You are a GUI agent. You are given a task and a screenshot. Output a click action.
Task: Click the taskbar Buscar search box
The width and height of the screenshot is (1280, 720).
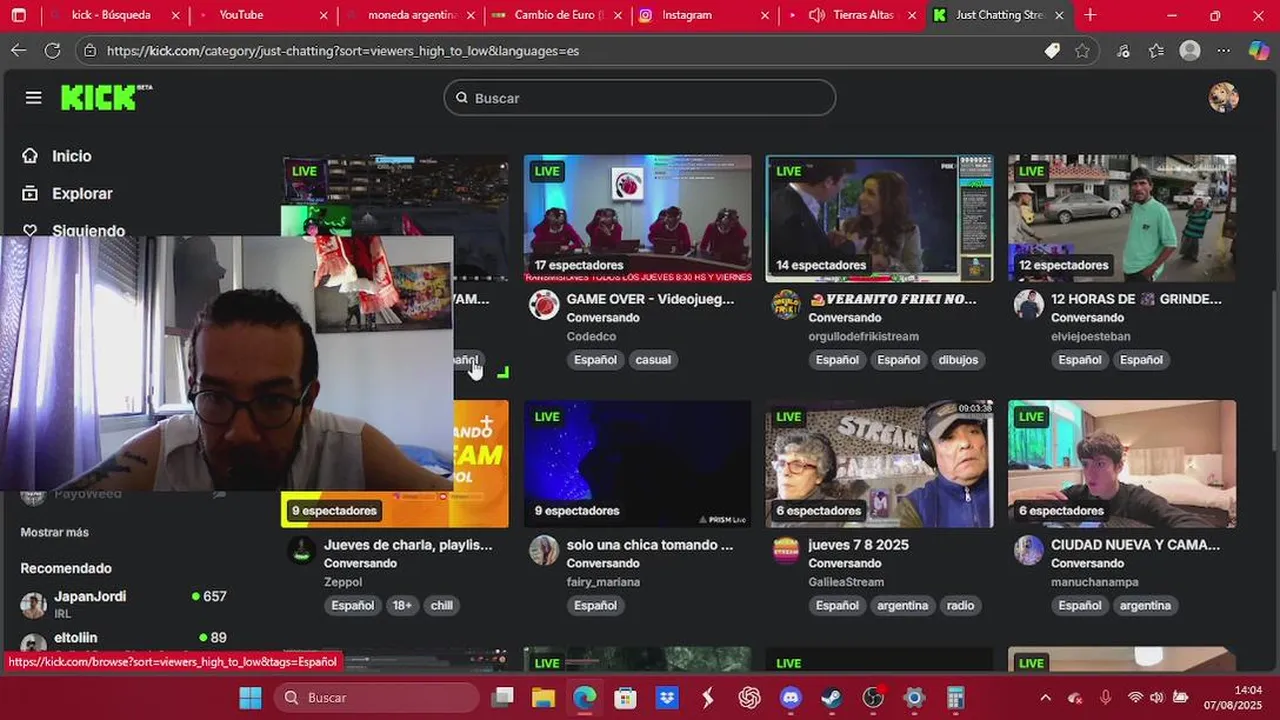point(377,697)
